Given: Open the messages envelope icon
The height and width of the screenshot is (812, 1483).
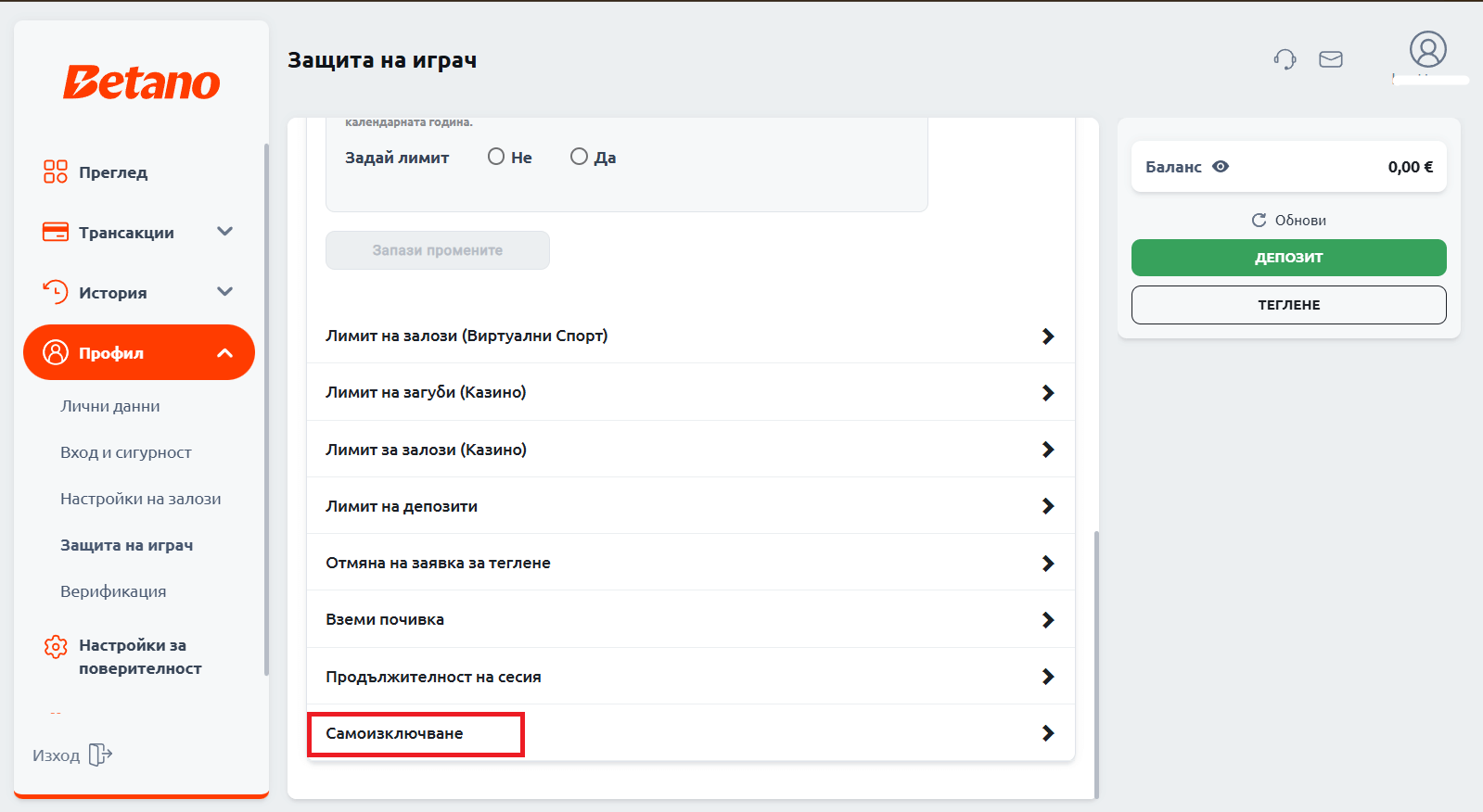Looking at the screenshot, I should tap(1331, 59).
